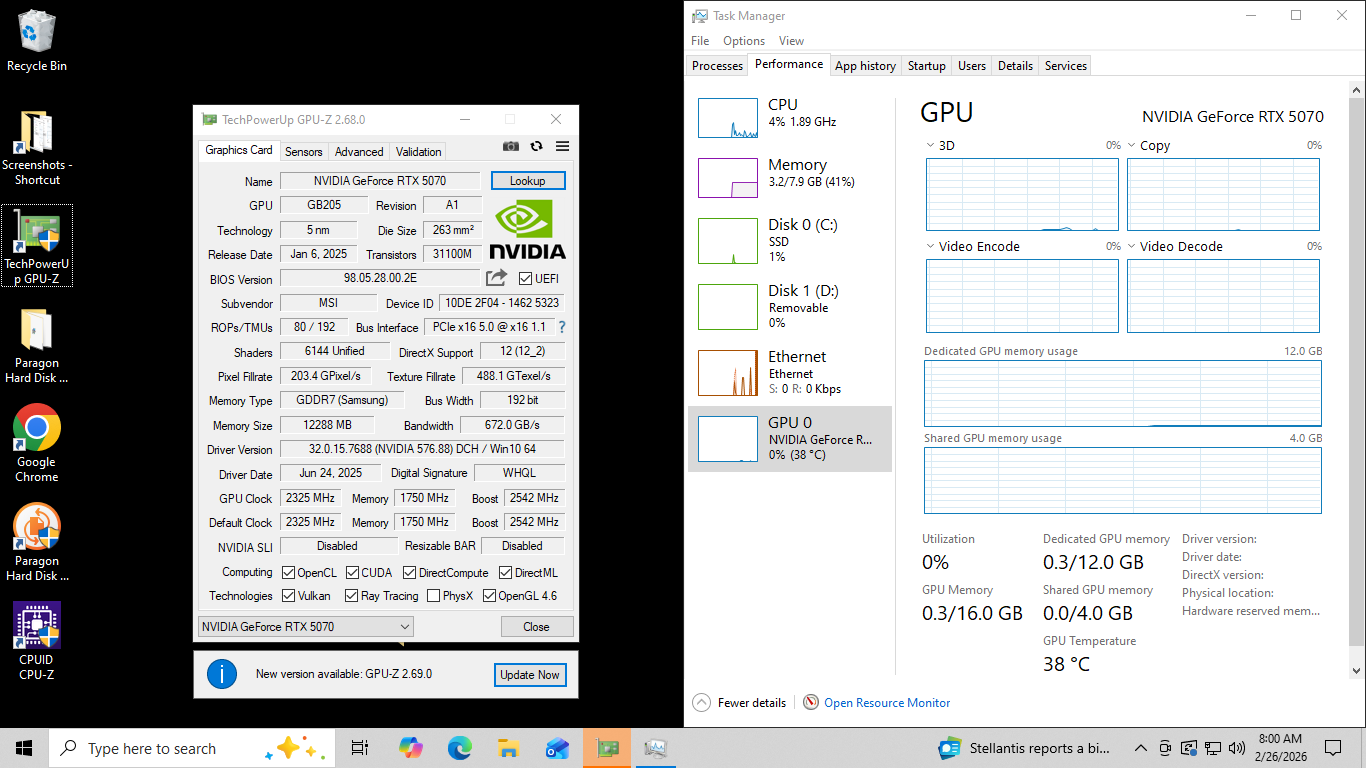Click the GPU-Z screenshot camera icon
The width and height of the screenshot is (1366, 768).
click(511, 146)
